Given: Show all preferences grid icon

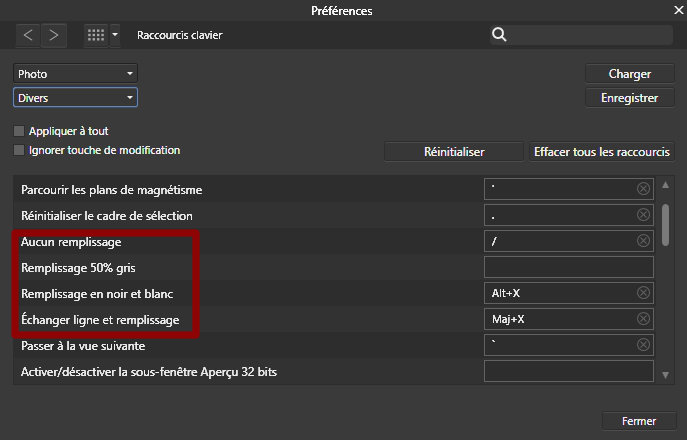Looking at the screenshot, I should 96,35.
